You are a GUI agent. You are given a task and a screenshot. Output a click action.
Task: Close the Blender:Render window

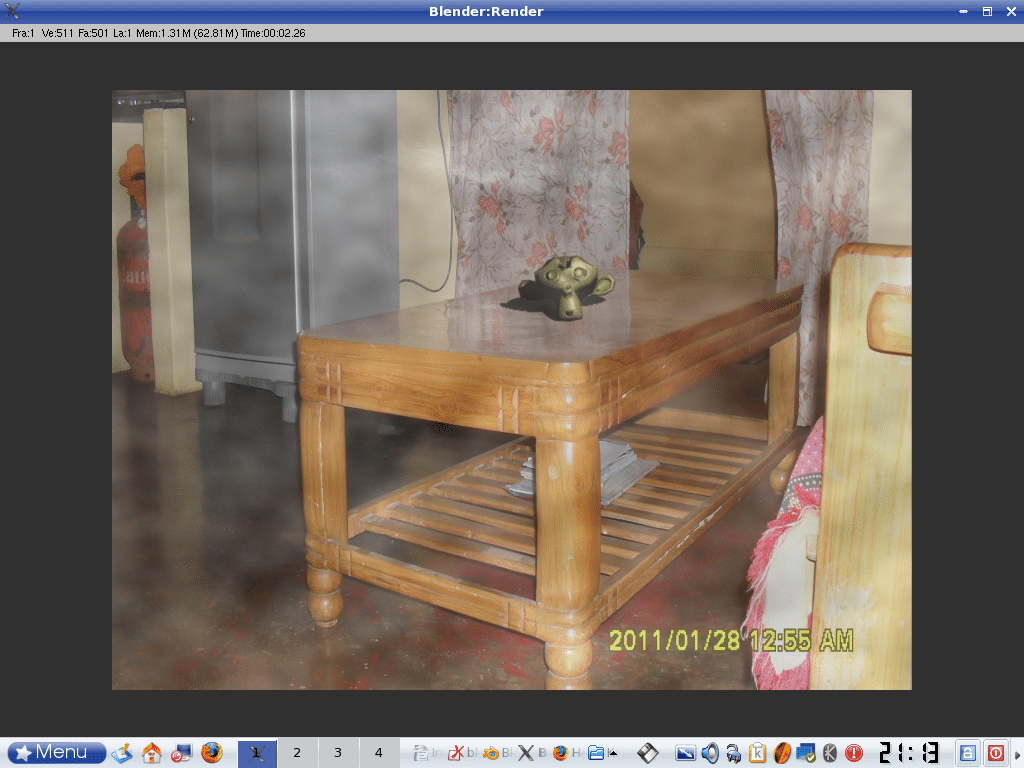pos(1012,12)
